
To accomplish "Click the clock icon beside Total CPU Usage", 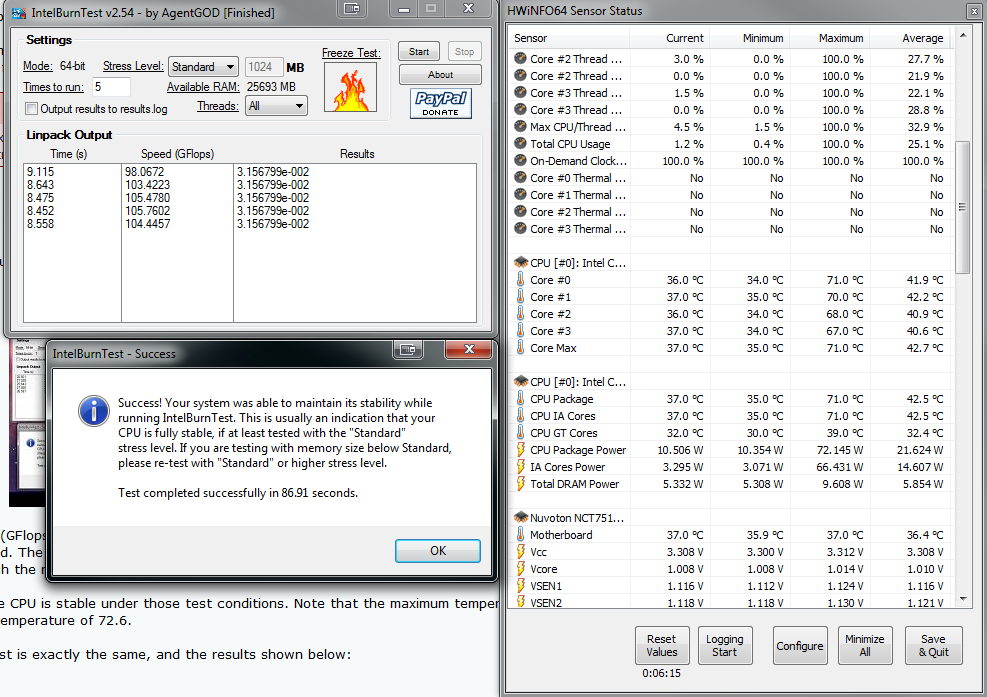I will [521, 144].
